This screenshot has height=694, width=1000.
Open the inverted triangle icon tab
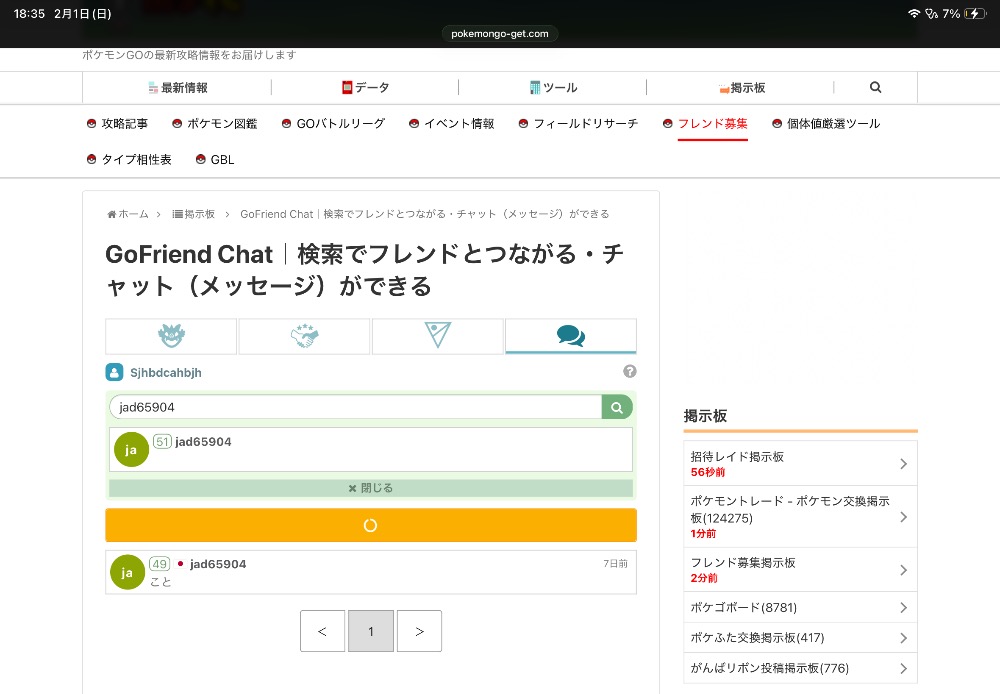(x=437, y=336)
